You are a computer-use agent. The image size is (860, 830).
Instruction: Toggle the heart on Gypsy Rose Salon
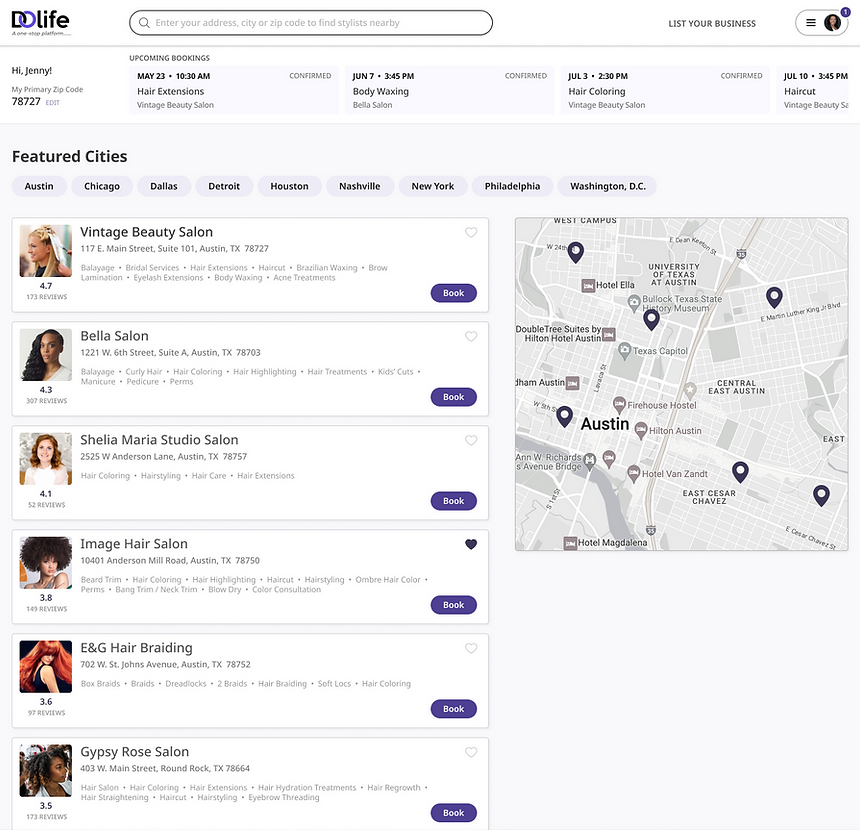tap(471, 752)
